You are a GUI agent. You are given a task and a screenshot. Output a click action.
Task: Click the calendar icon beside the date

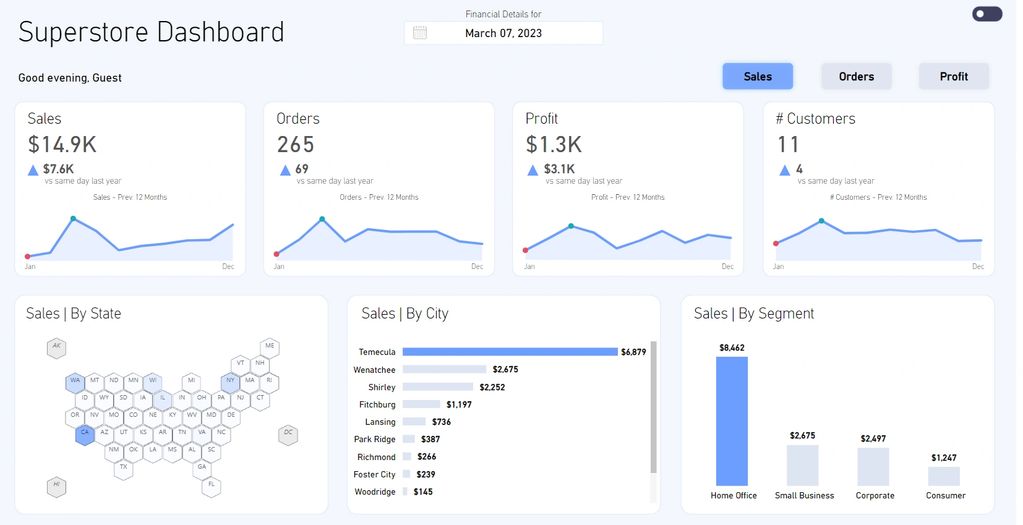420,33
